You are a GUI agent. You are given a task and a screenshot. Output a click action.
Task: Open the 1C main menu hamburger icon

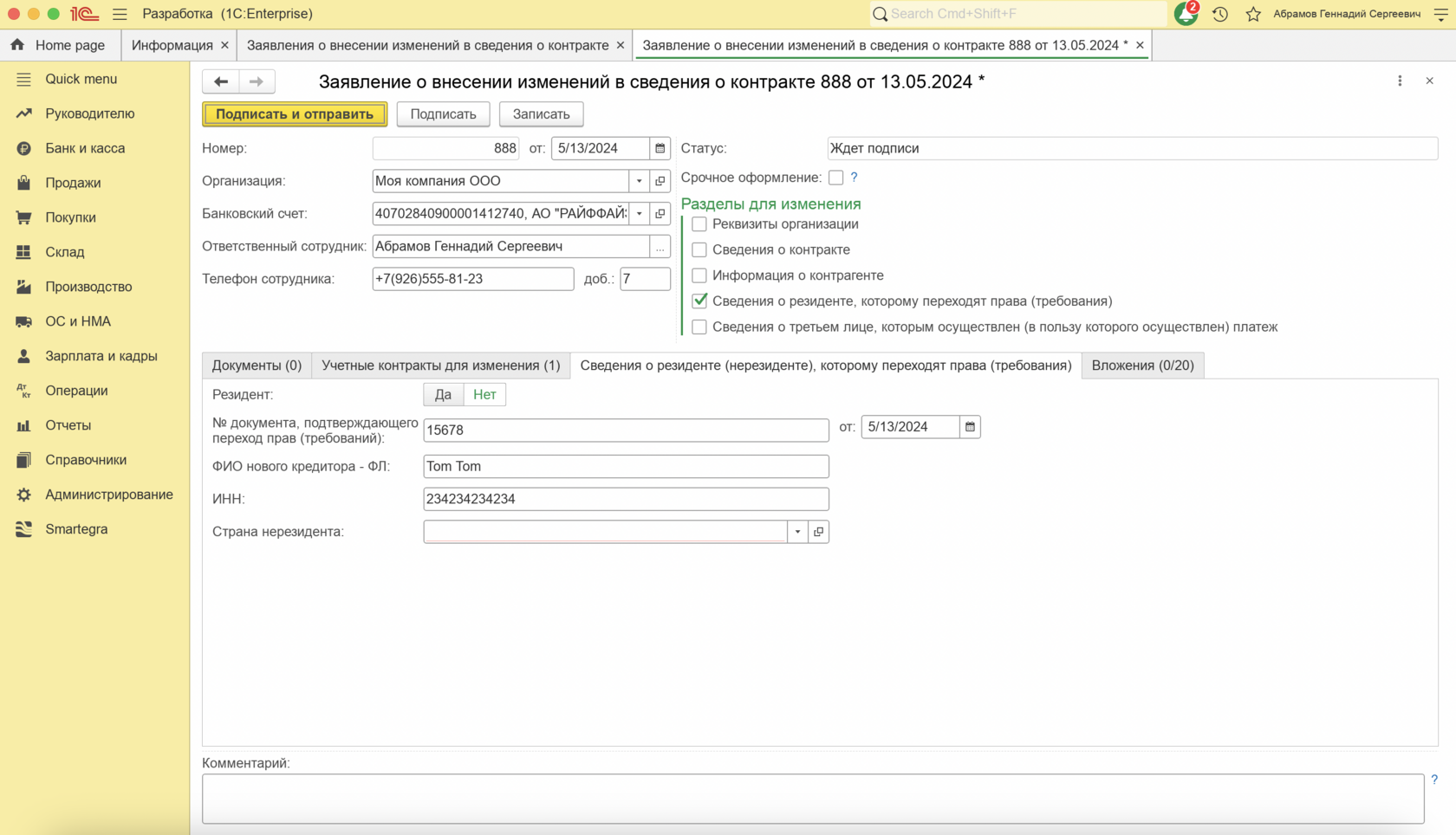click(120, 14)
